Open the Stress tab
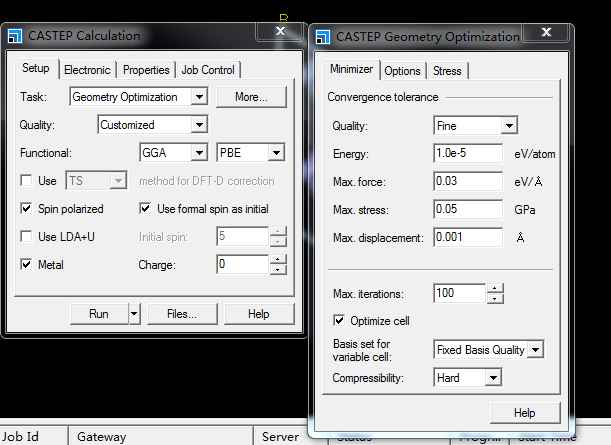This screenshot has width=611, height=445. [x=447, y=71]
